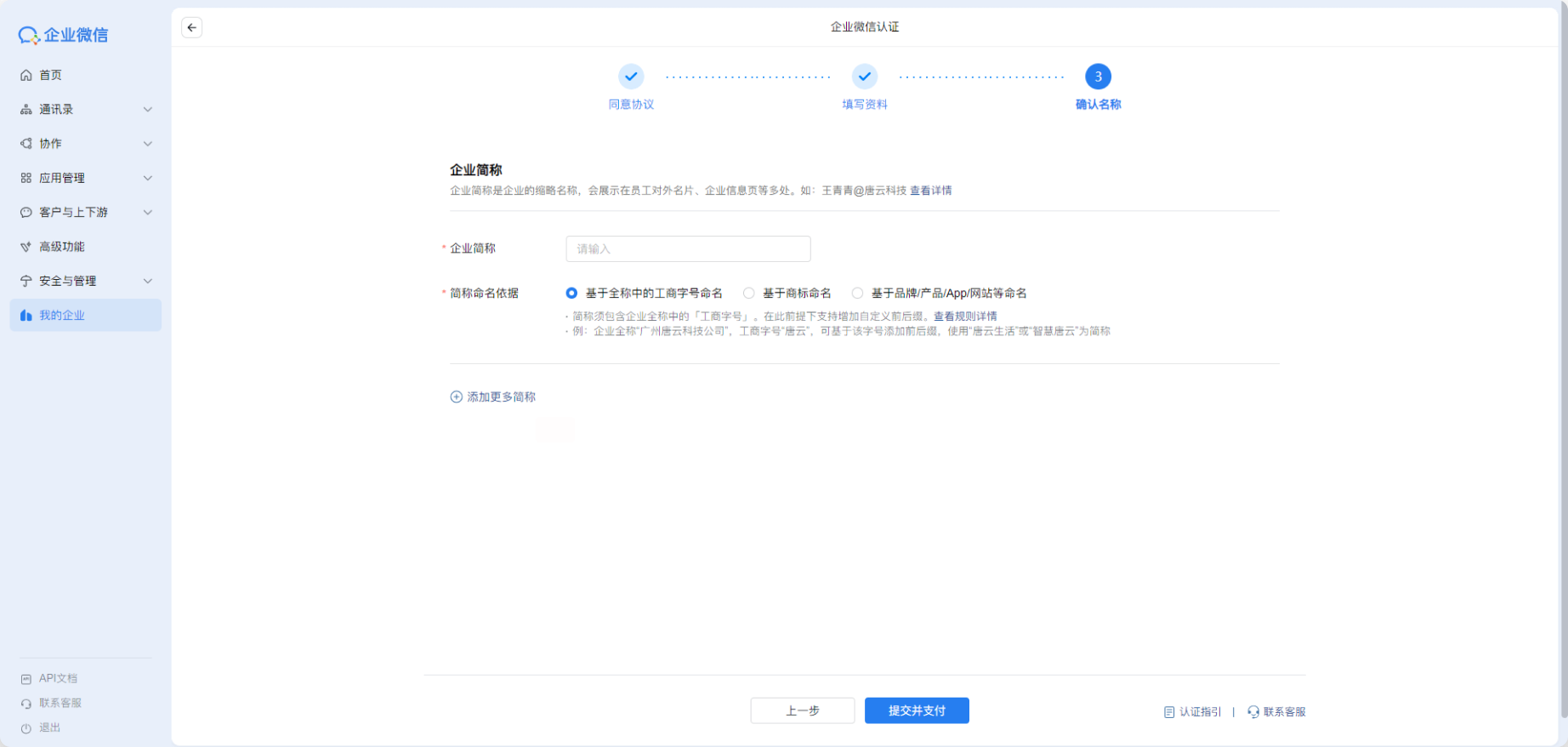
Task: Click the back arrow button
Action: coord(192,28)
